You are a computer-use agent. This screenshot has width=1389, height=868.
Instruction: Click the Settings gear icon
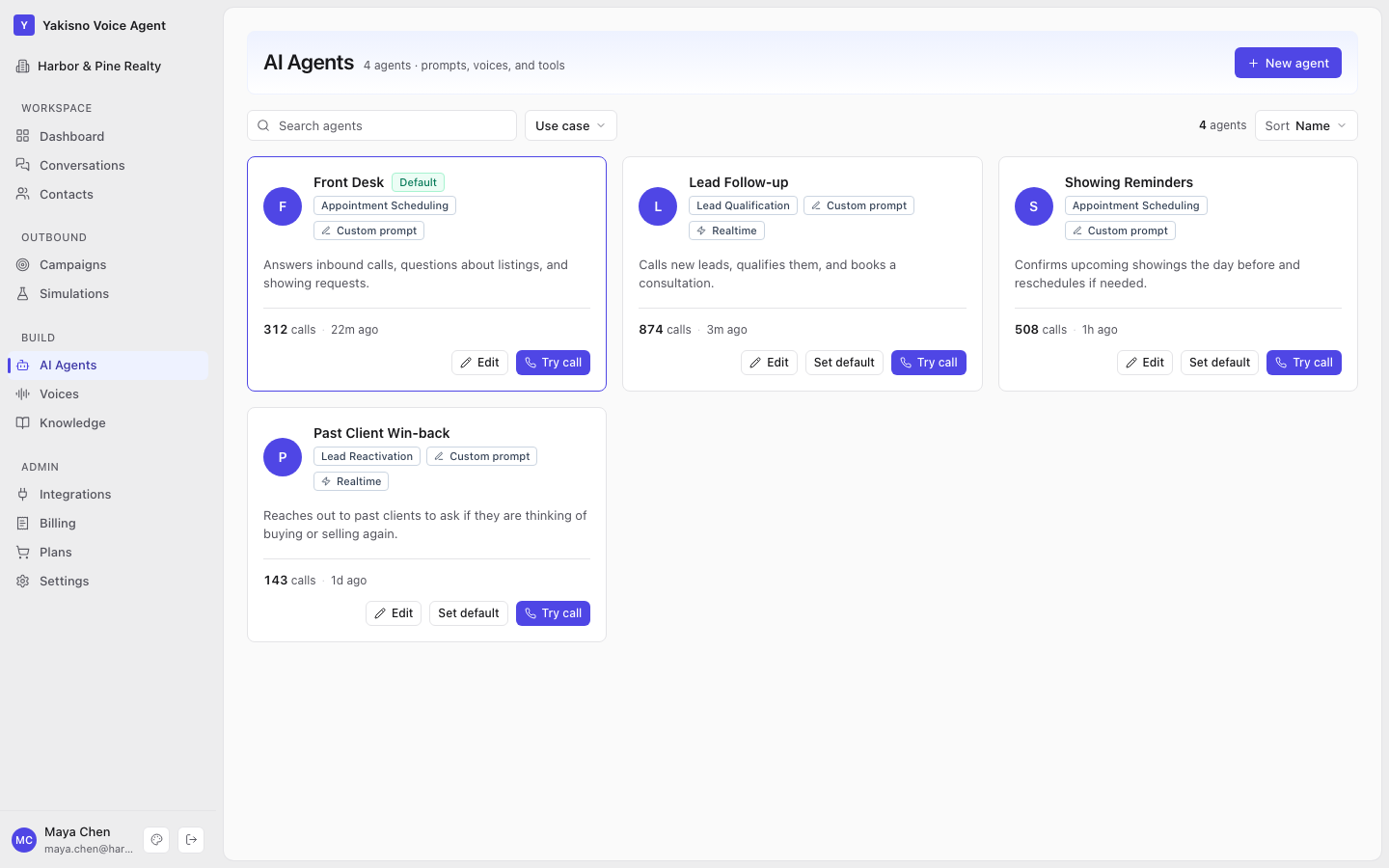(23, 581)
